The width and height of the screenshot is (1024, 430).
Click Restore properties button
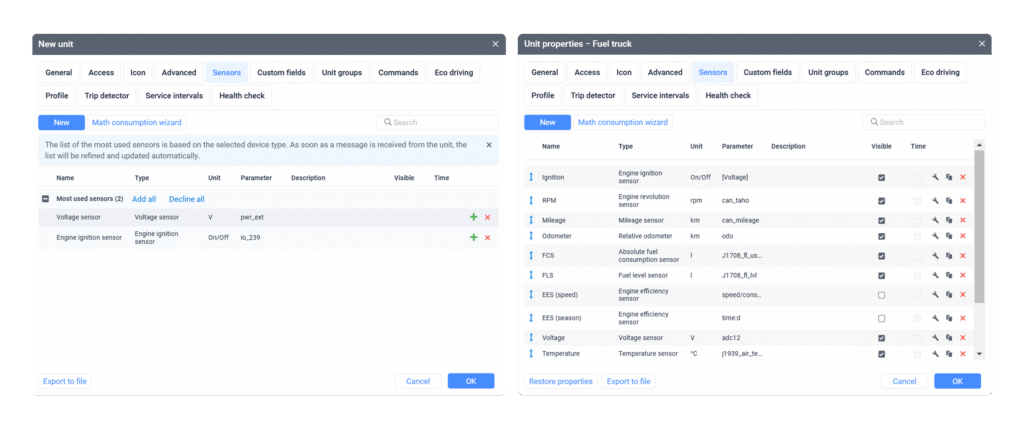pyautogui.click(x=560, y=381)
